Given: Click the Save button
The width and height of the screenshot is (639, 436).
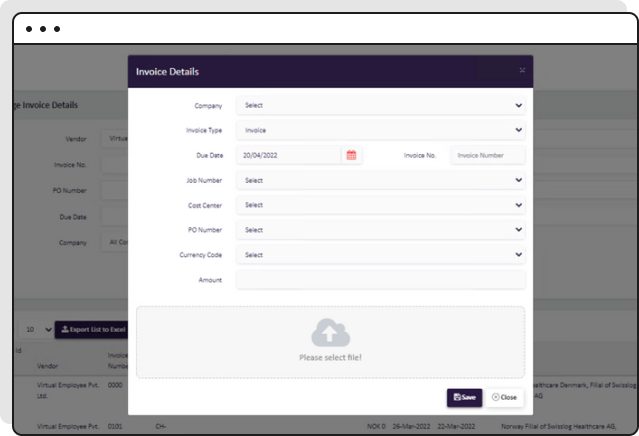Looking at the screenshot, I should [x=464, y=397].
